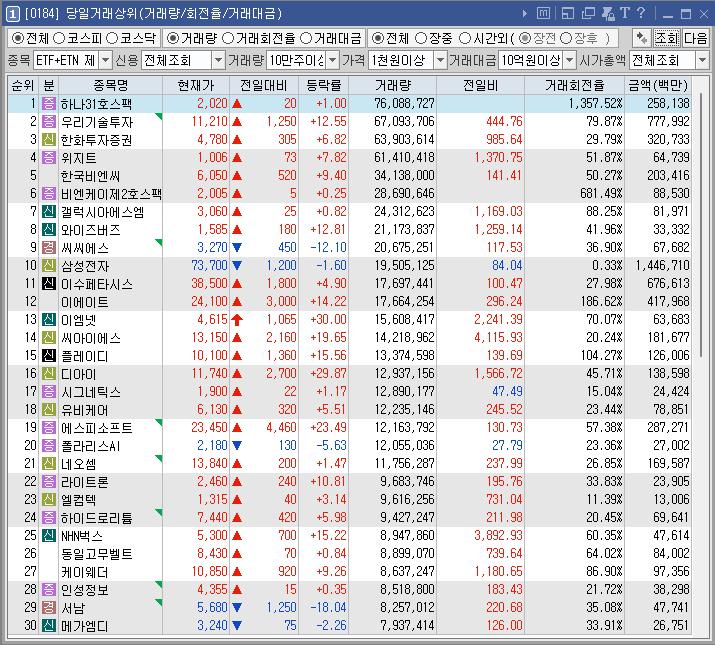Click 씨아이에스 change rate +19.65

(328, 338)
